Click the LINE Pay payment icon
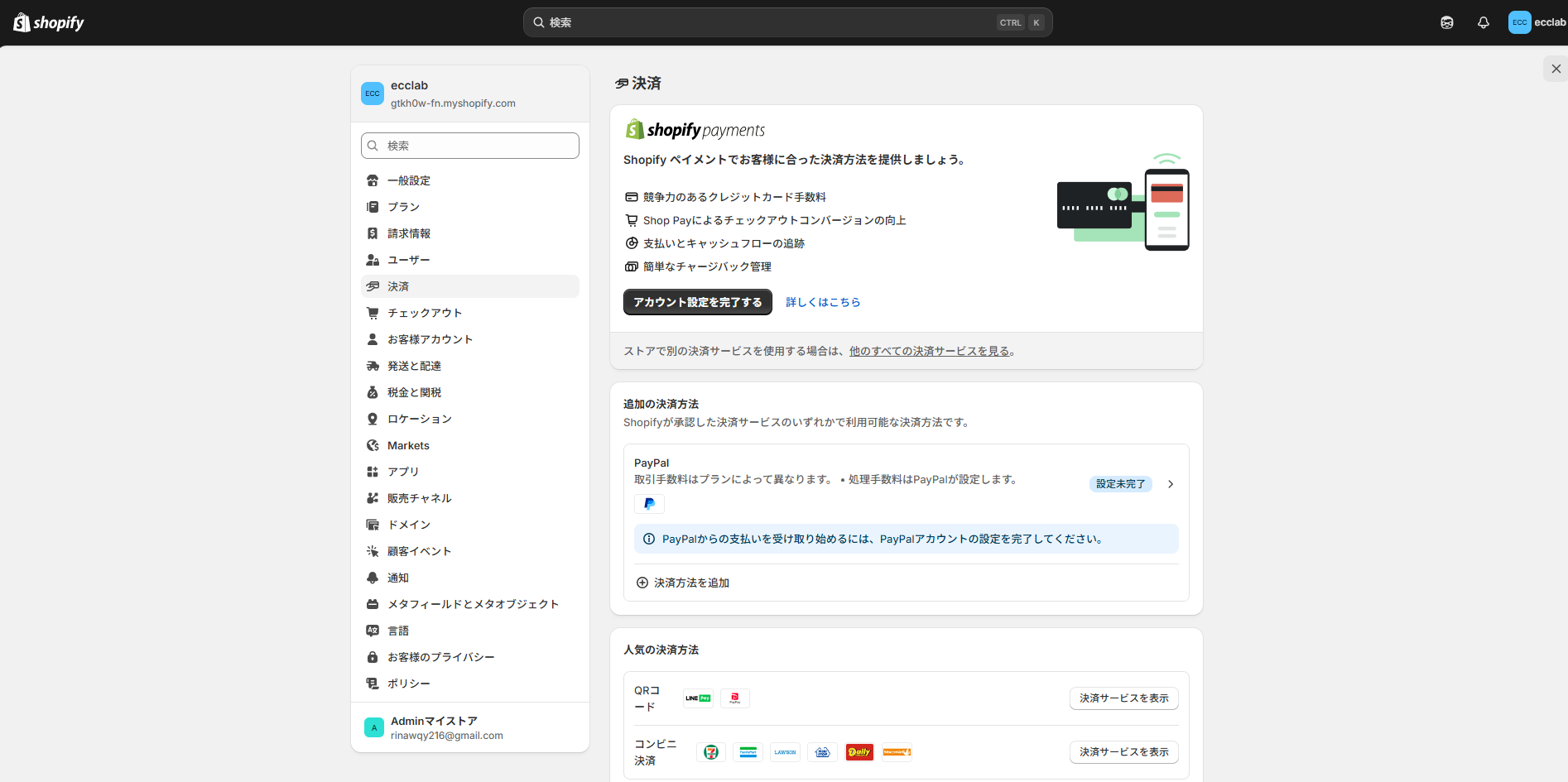Screen dimensions: 1568x782 click(x=698, y=698)
